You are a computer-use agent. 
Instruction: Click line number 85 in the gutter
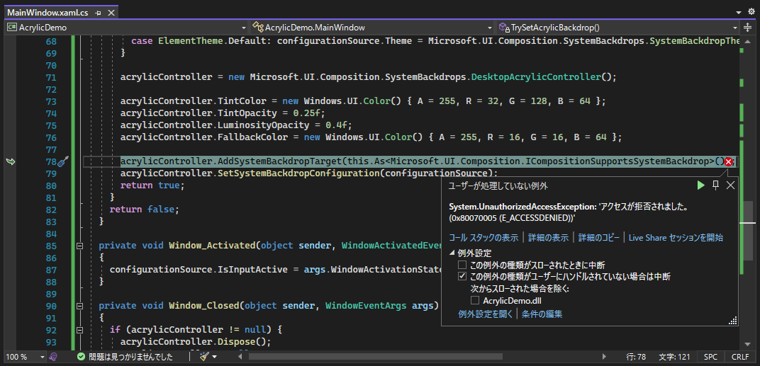pos(51,246)
